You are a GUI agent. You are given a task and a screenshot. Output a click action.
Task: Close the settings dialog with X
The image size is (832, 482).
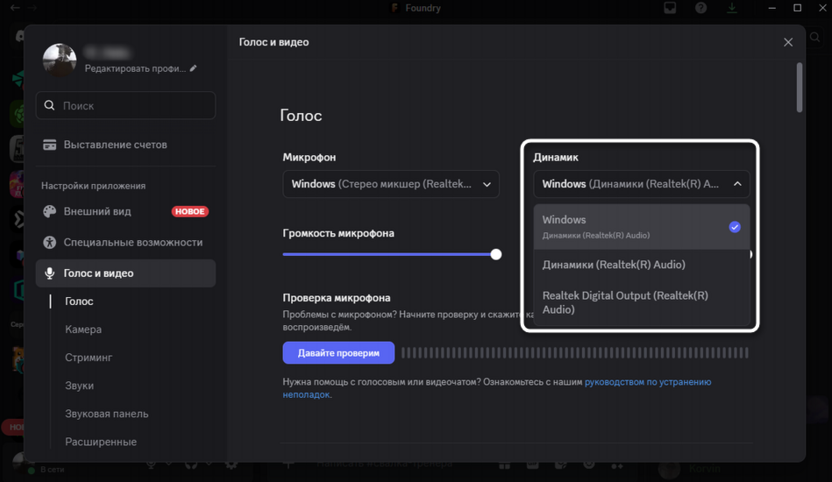pyautogui.click(x=788, y=42)
